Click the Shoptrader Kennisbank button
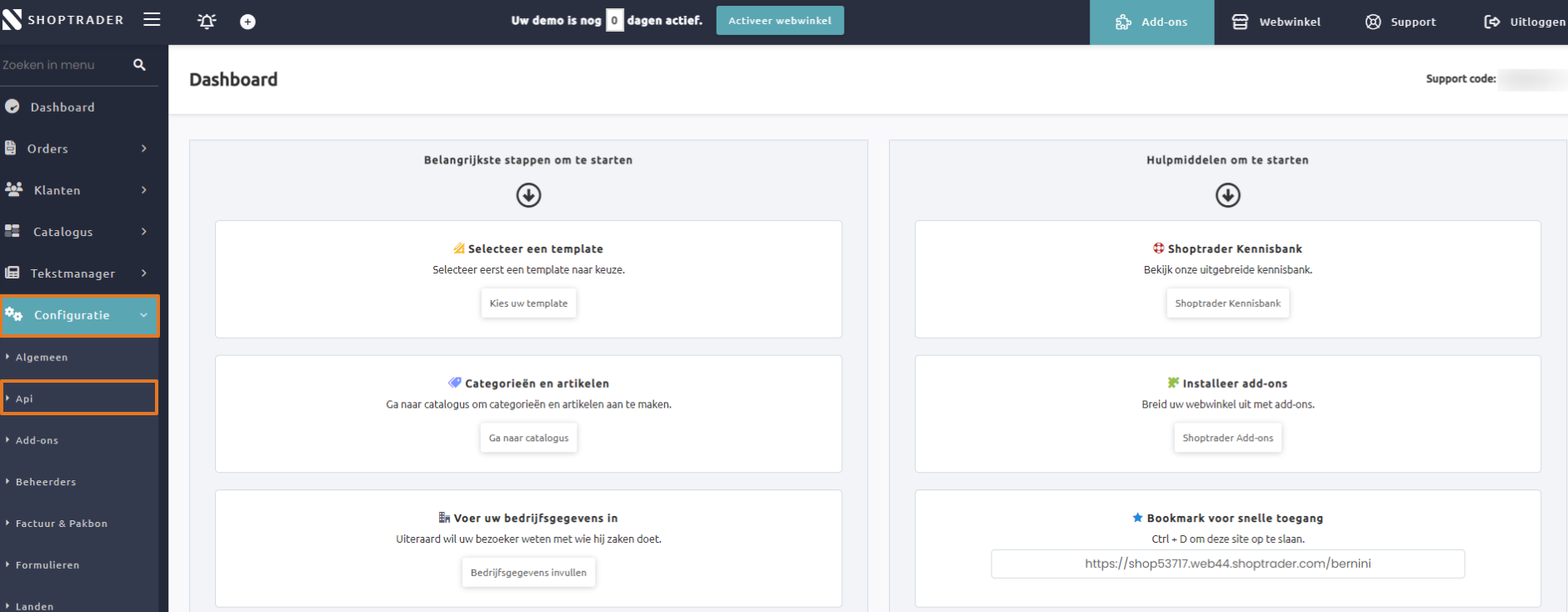Viewport: 1568px width, 612px height. pos(1228,303)
